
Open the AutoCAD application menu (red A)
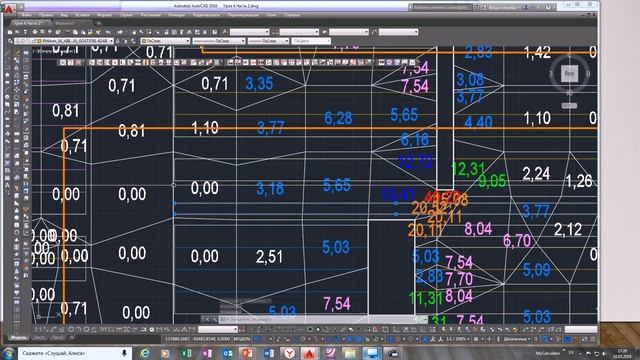coord(9,8)
